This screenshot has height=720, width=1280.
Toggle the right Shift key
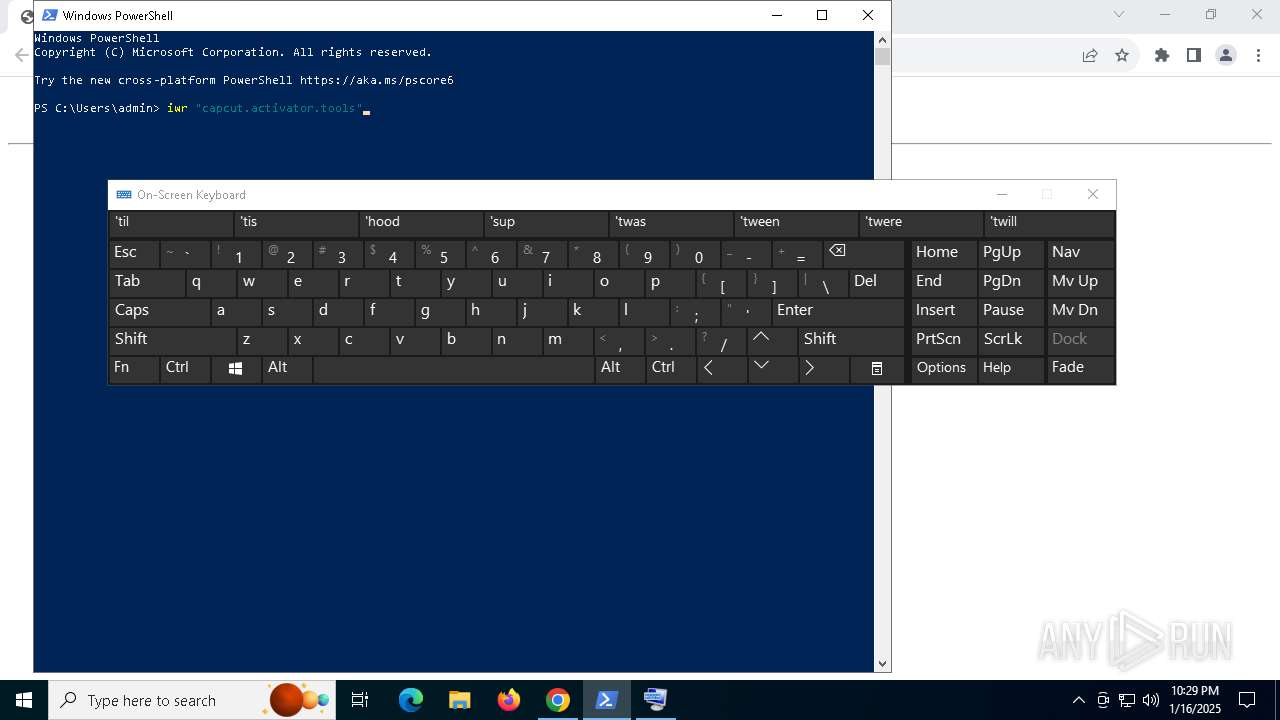pos(851,339)
